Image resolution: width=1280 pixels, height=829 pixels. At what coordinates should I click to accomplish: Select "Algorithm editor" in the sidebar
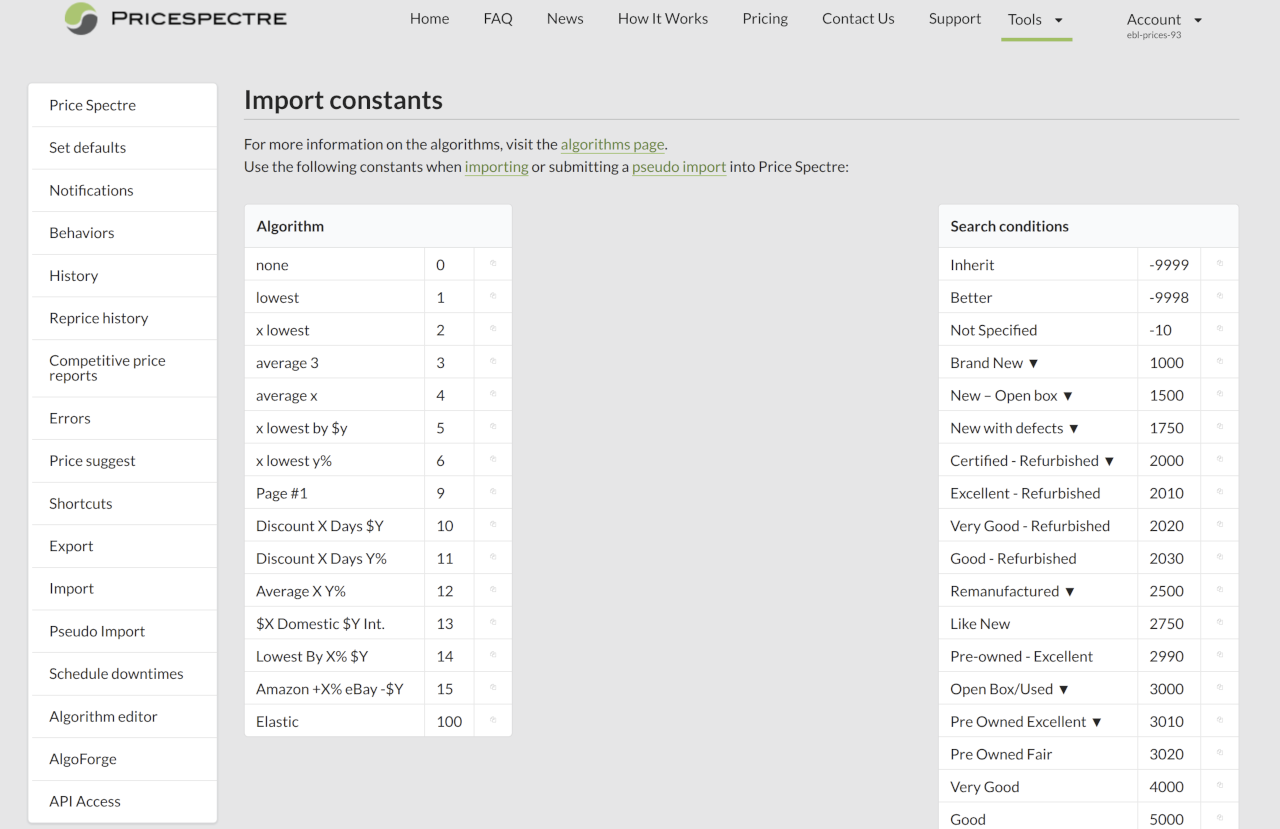(x=103, y=716)
